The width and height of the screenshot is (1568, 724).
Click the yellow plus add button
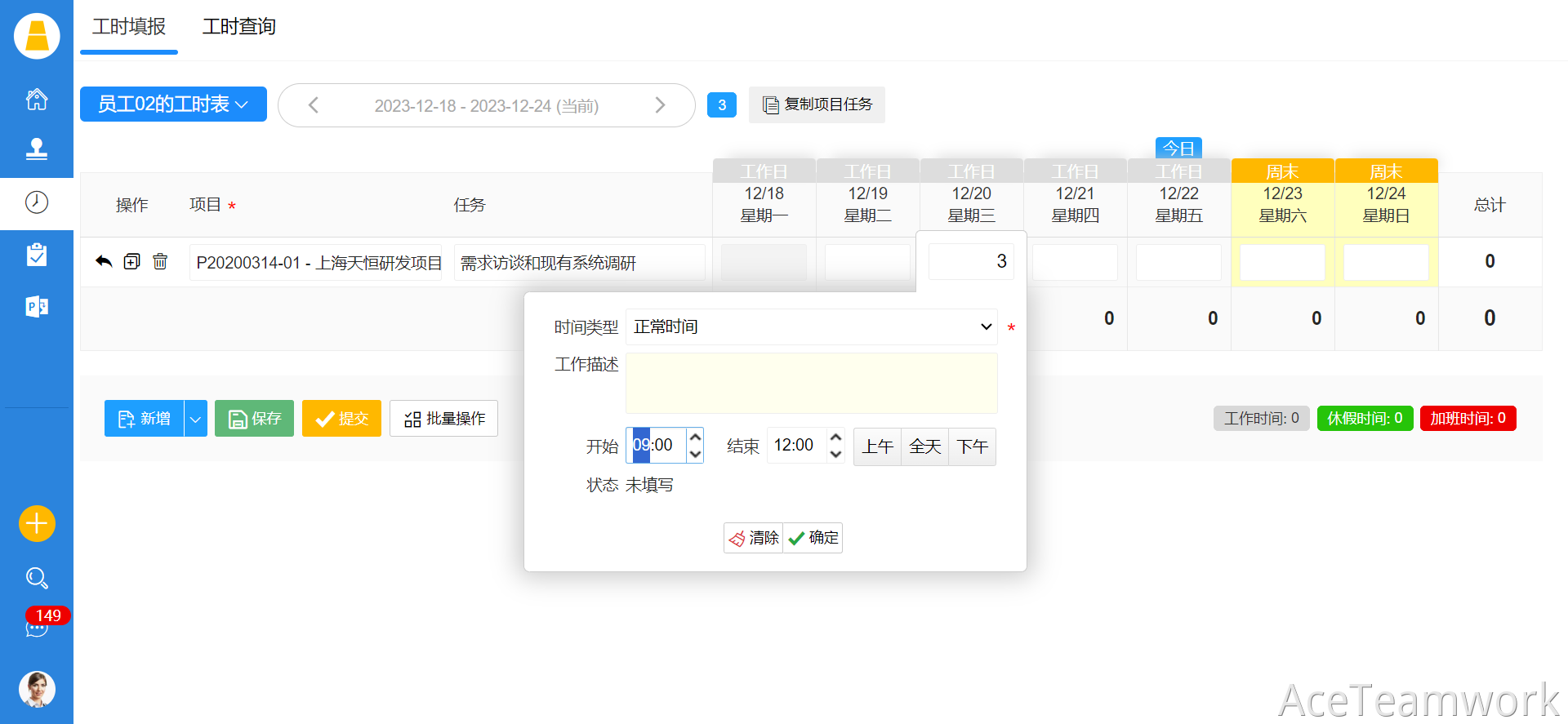click(x=37, y=523)
